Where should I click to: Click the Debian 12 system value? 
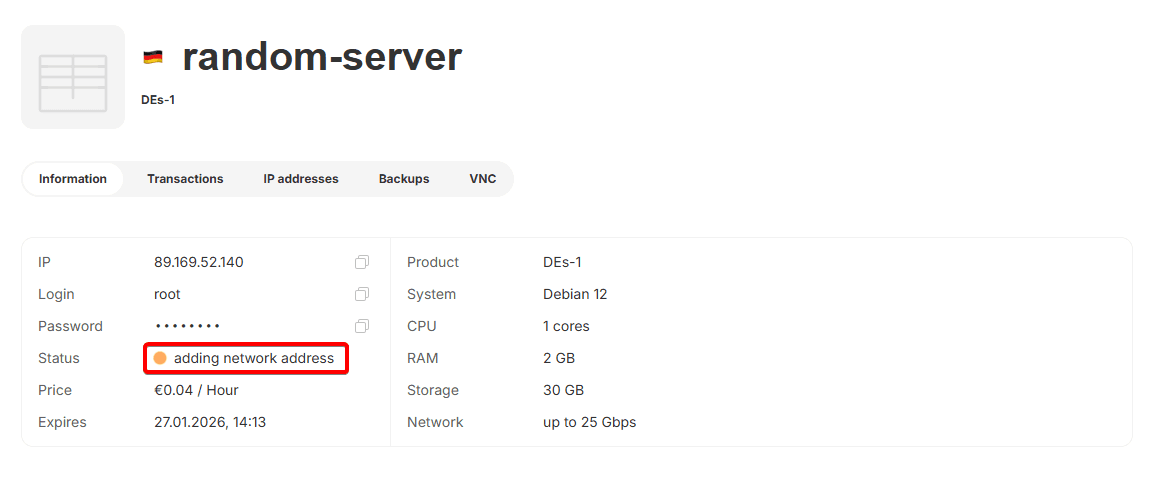pos(575,294)
